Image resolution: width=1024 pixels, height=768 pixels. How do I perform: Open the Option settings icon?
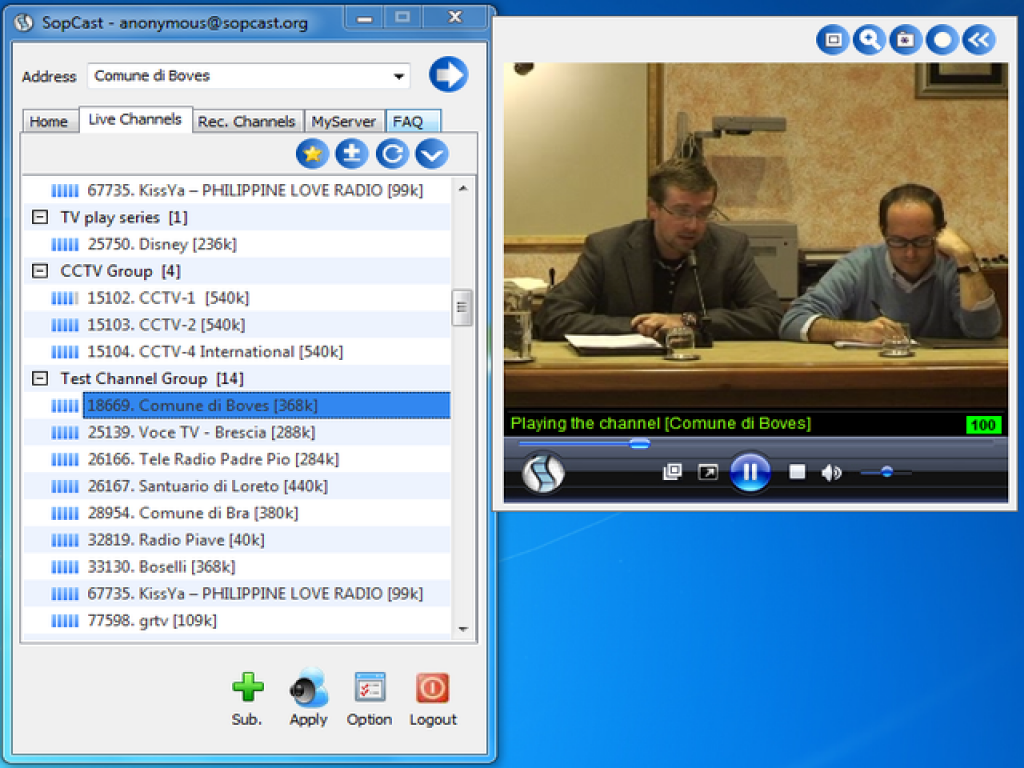point(370,687)
